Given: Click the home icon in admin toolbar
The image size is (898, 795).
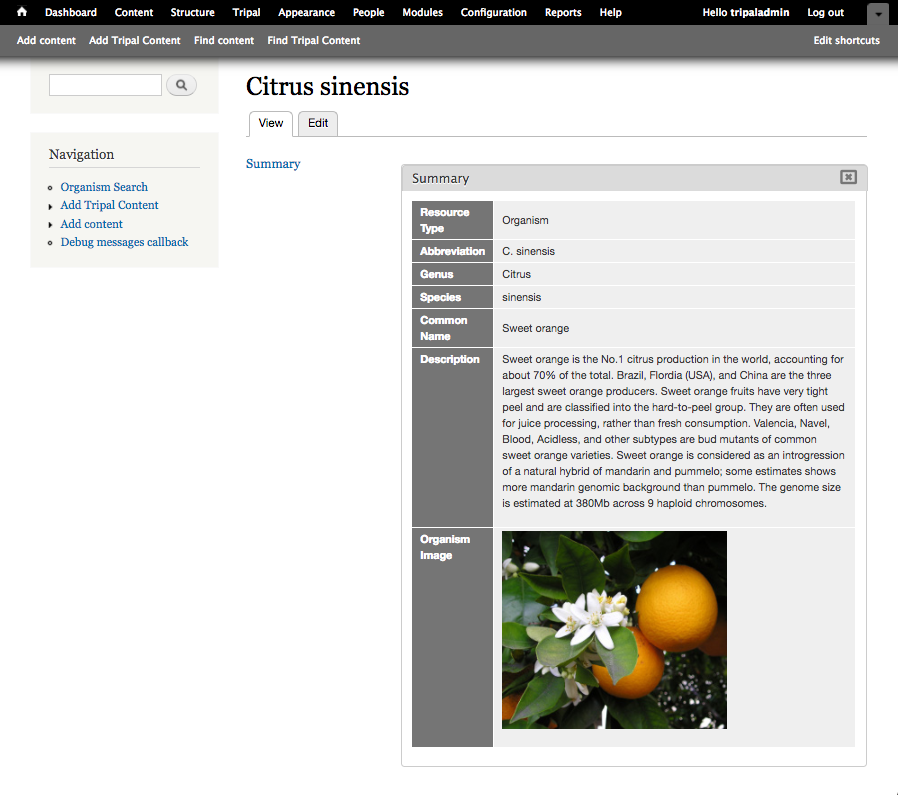Looking at the screenshot, I should coord(22,13).
